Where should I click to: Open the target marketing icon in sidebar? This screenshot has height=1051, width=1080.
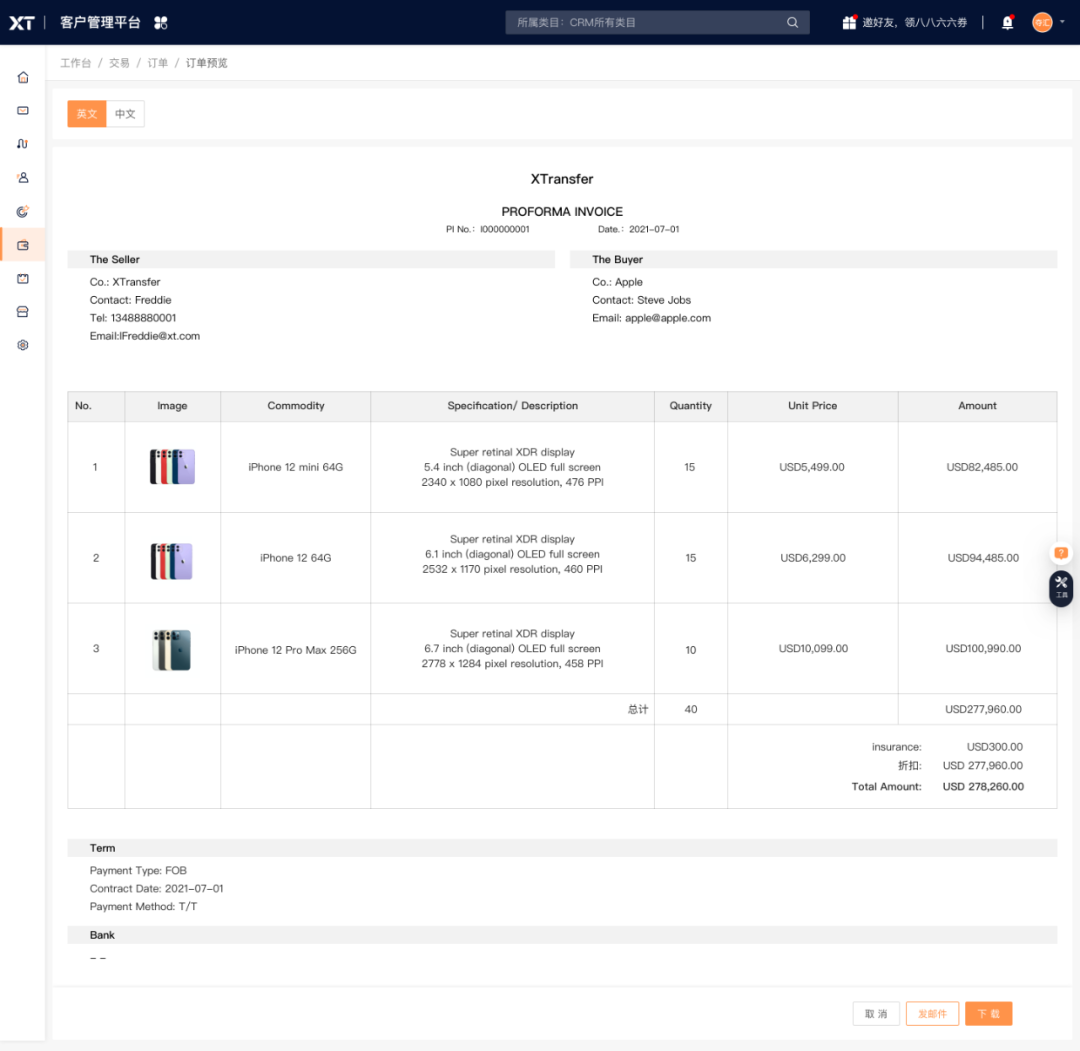(x=23, y=211)
